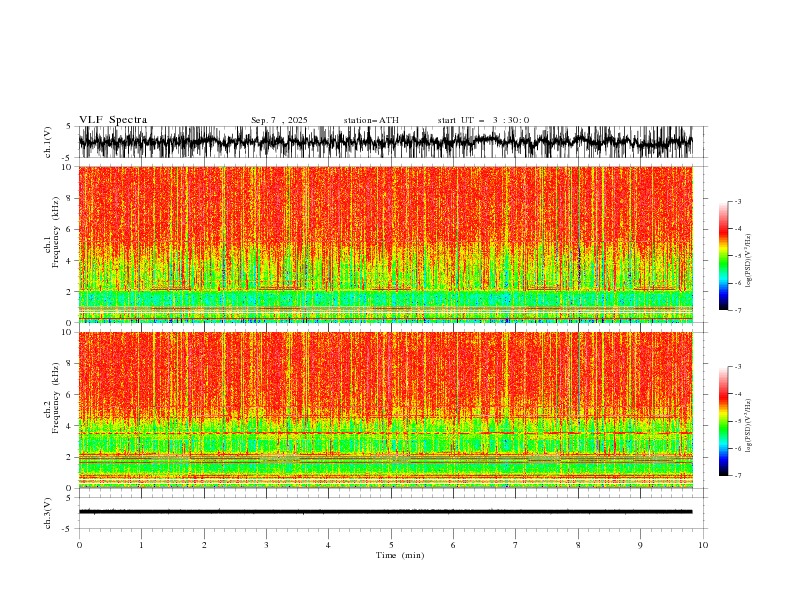Click tick label "9" on the Time axis
The image size is (792, 612).
point(640,545)
